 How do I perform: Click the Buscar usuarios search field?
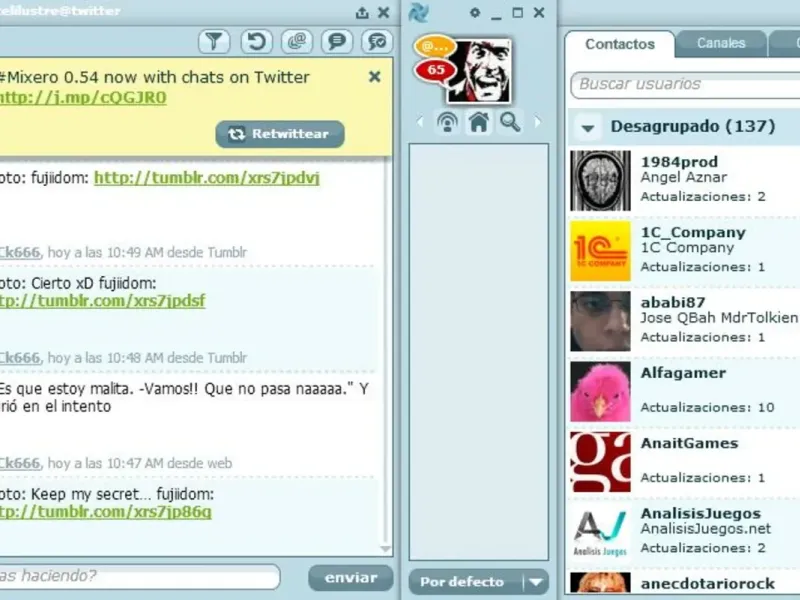coord(685,85)
